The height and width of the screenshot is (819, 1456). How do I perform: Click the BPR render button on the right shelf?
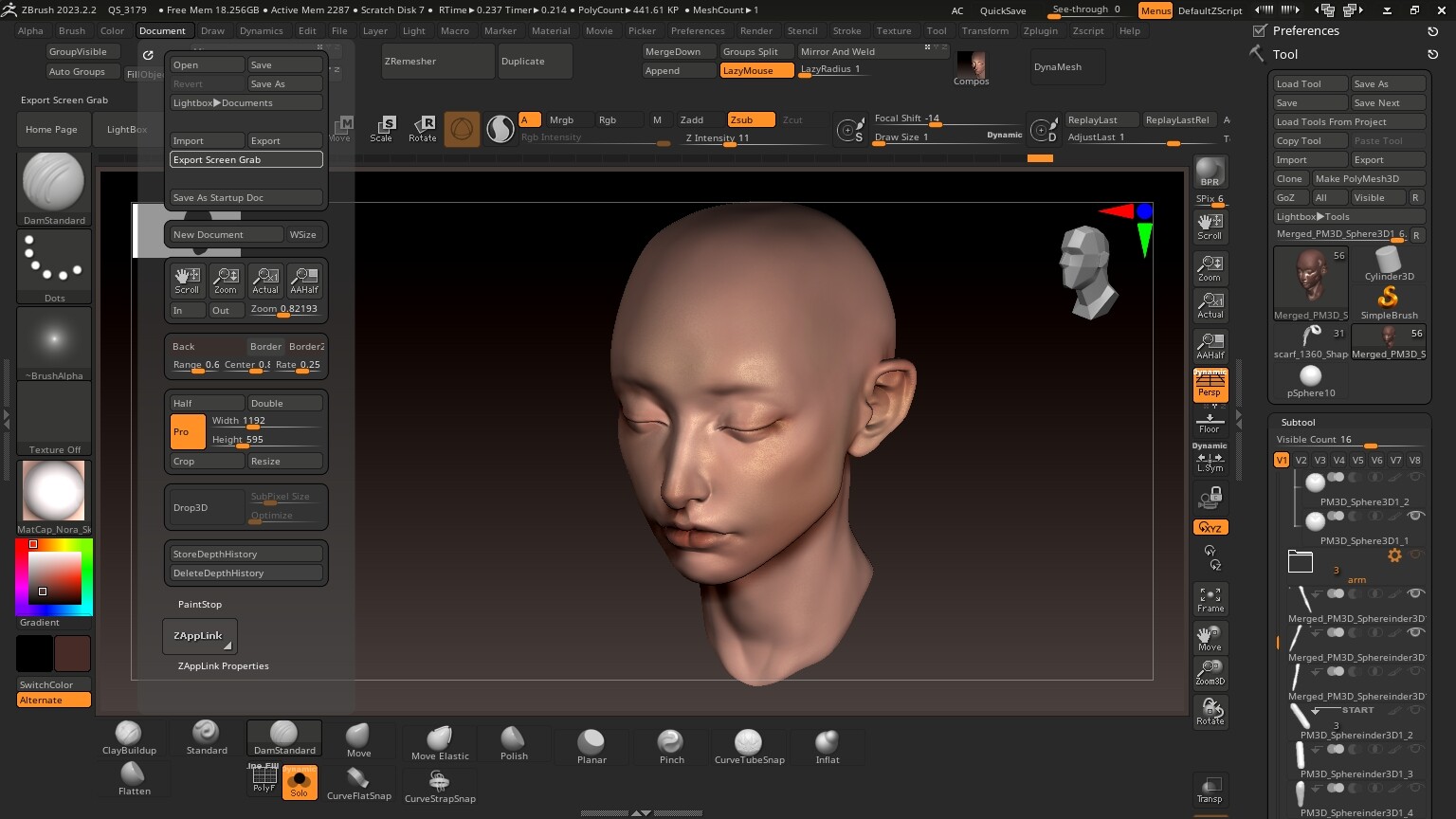tap(1210, 170)
